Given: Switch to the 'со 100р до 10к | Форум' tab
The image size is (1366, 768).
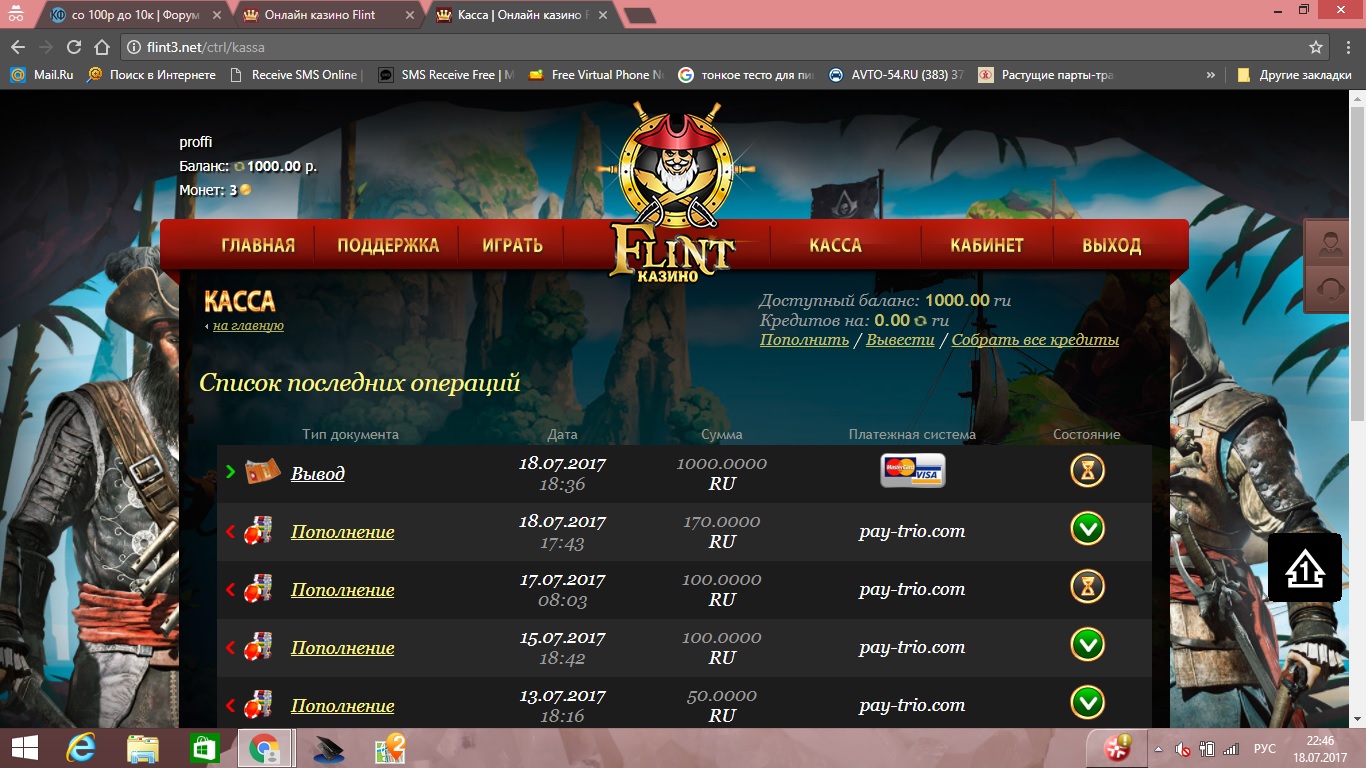Looking at the screenshot, I should [x=136, y=15].
